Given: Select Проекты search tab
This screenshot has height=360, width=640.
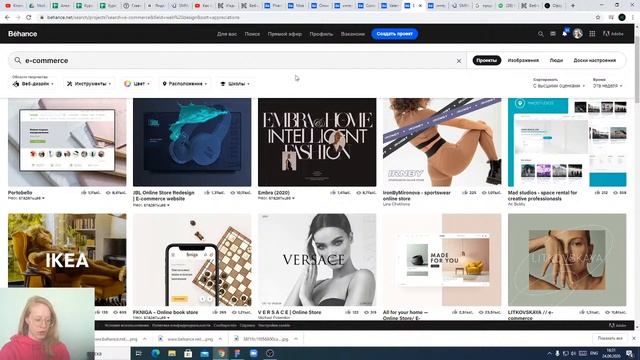Looking at the screenshot, I should point(487,60).
